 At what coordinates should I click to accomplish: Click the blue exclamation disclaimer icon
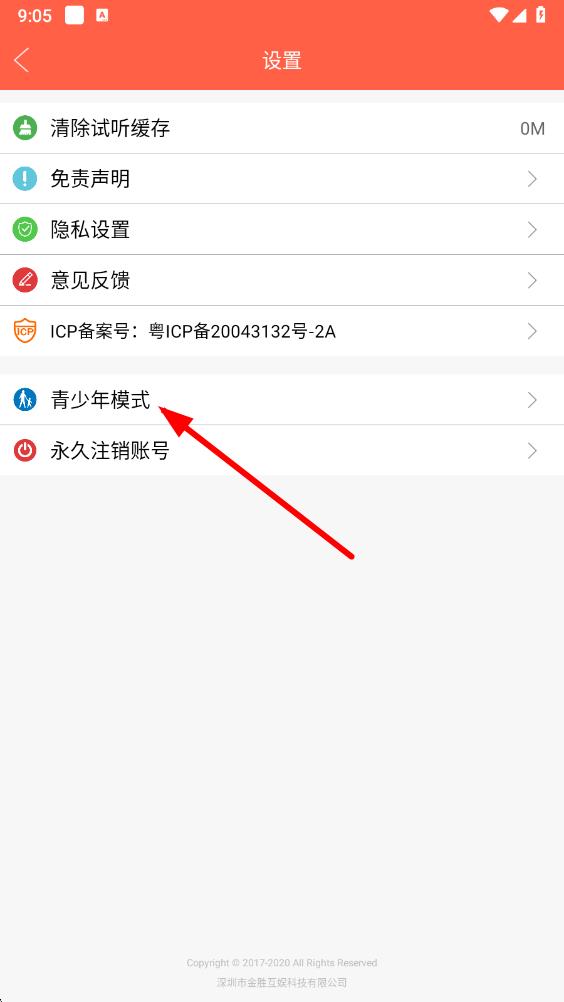pyautogui.click(x=25, y=179)
